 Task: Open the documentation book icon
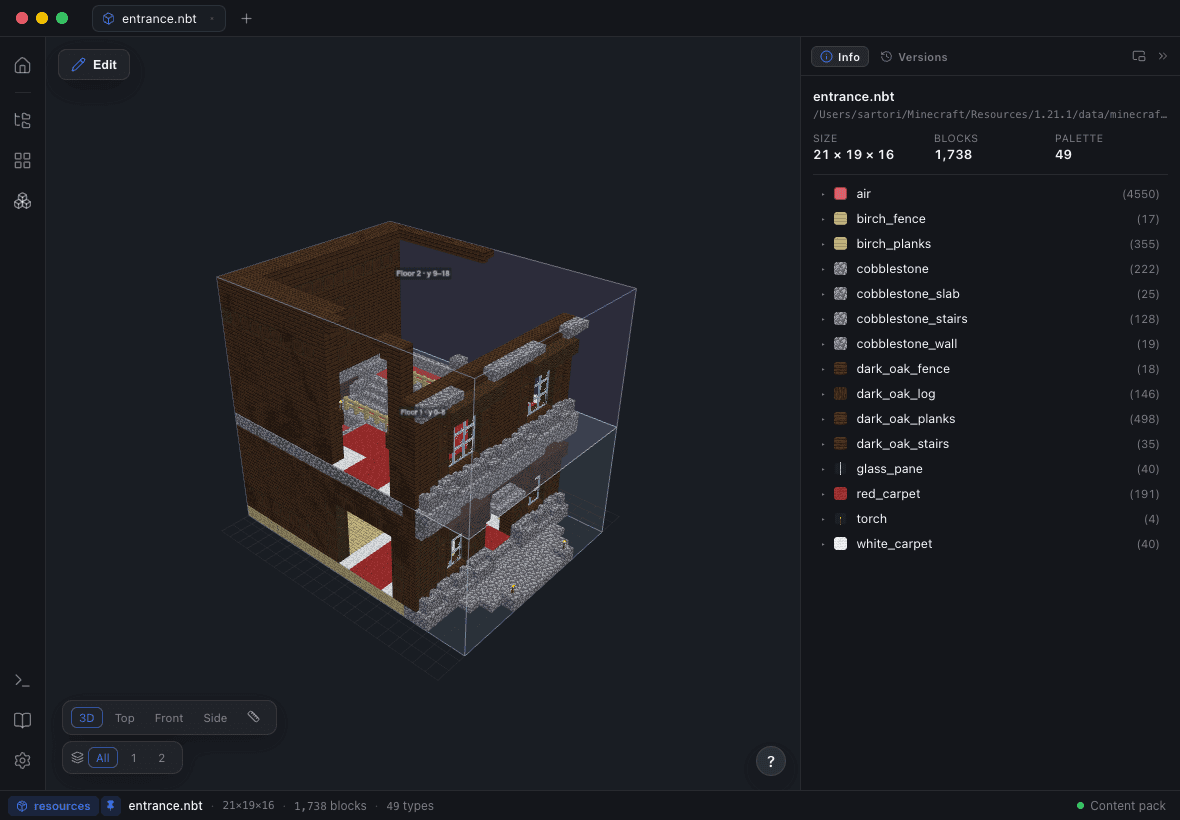[23, 721]
